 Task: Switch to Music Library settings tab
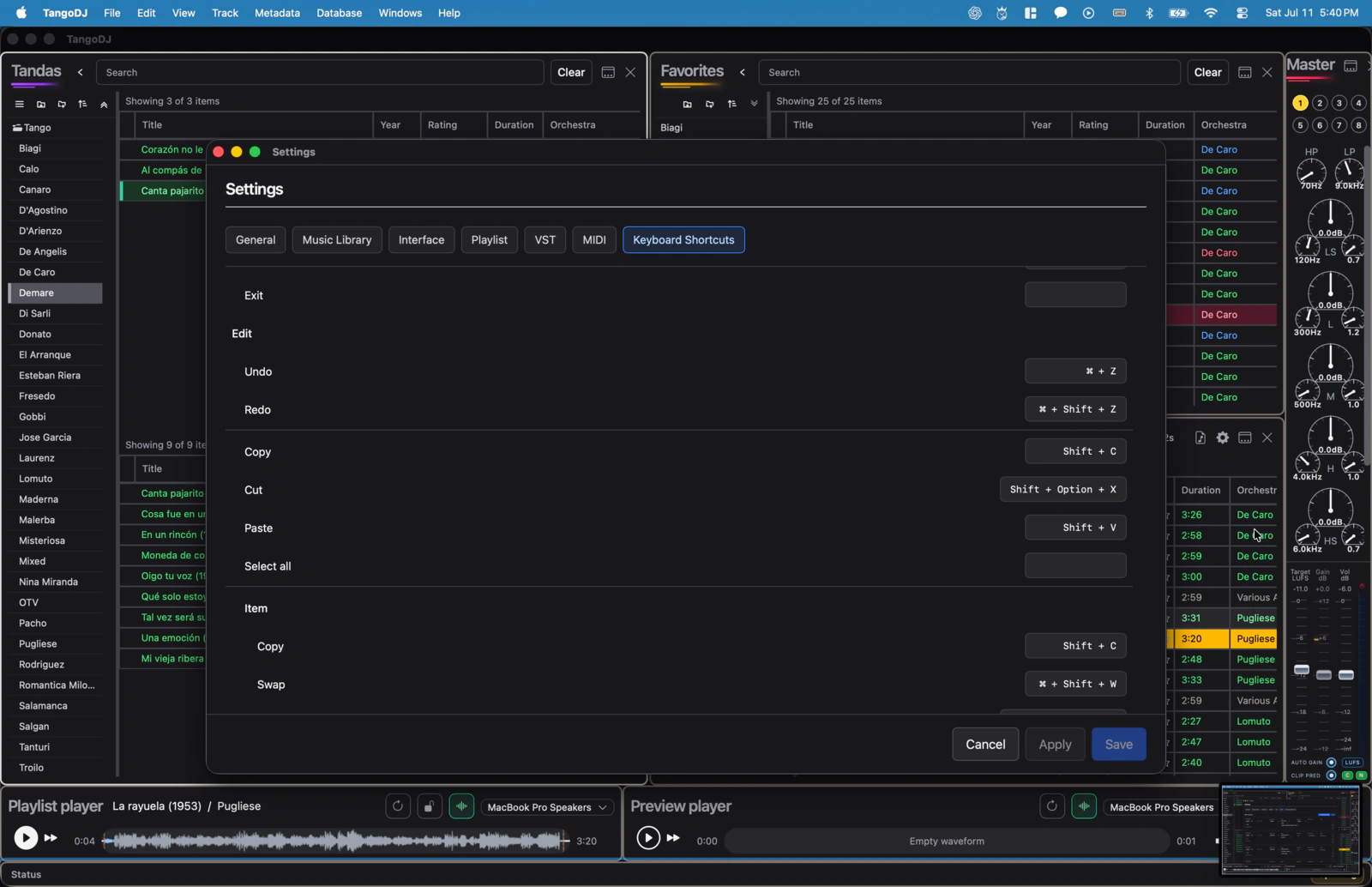coord(337,240)
